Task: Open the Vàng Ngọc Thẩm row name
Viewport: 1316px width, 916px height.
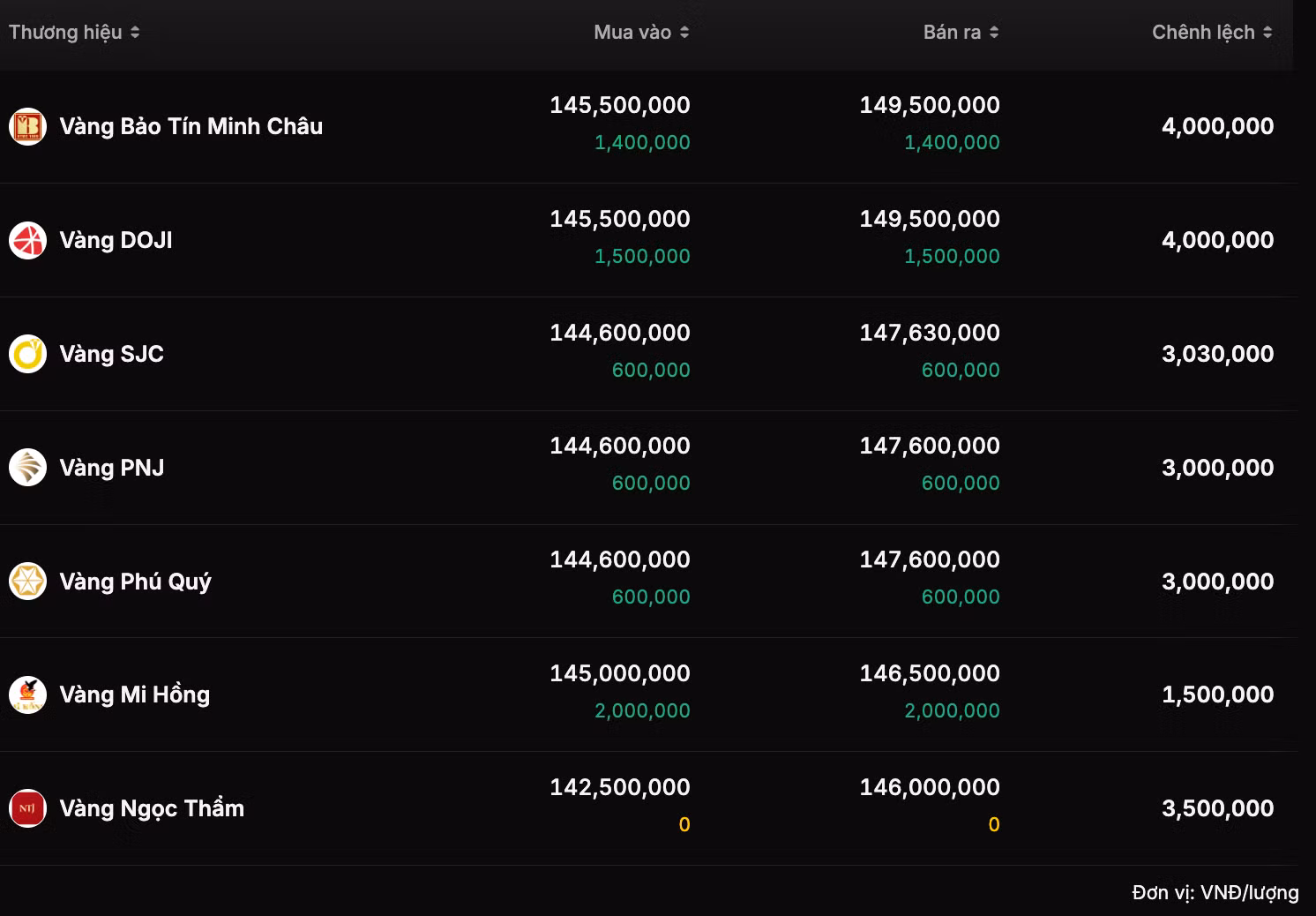Action: click(x=152, y=808)
